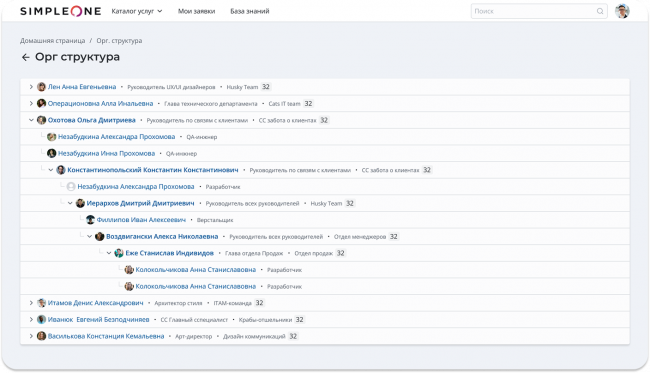Viewport: 650px width, 373px height.
Task: Click the search magnifier icon
Action: point(600,11)
